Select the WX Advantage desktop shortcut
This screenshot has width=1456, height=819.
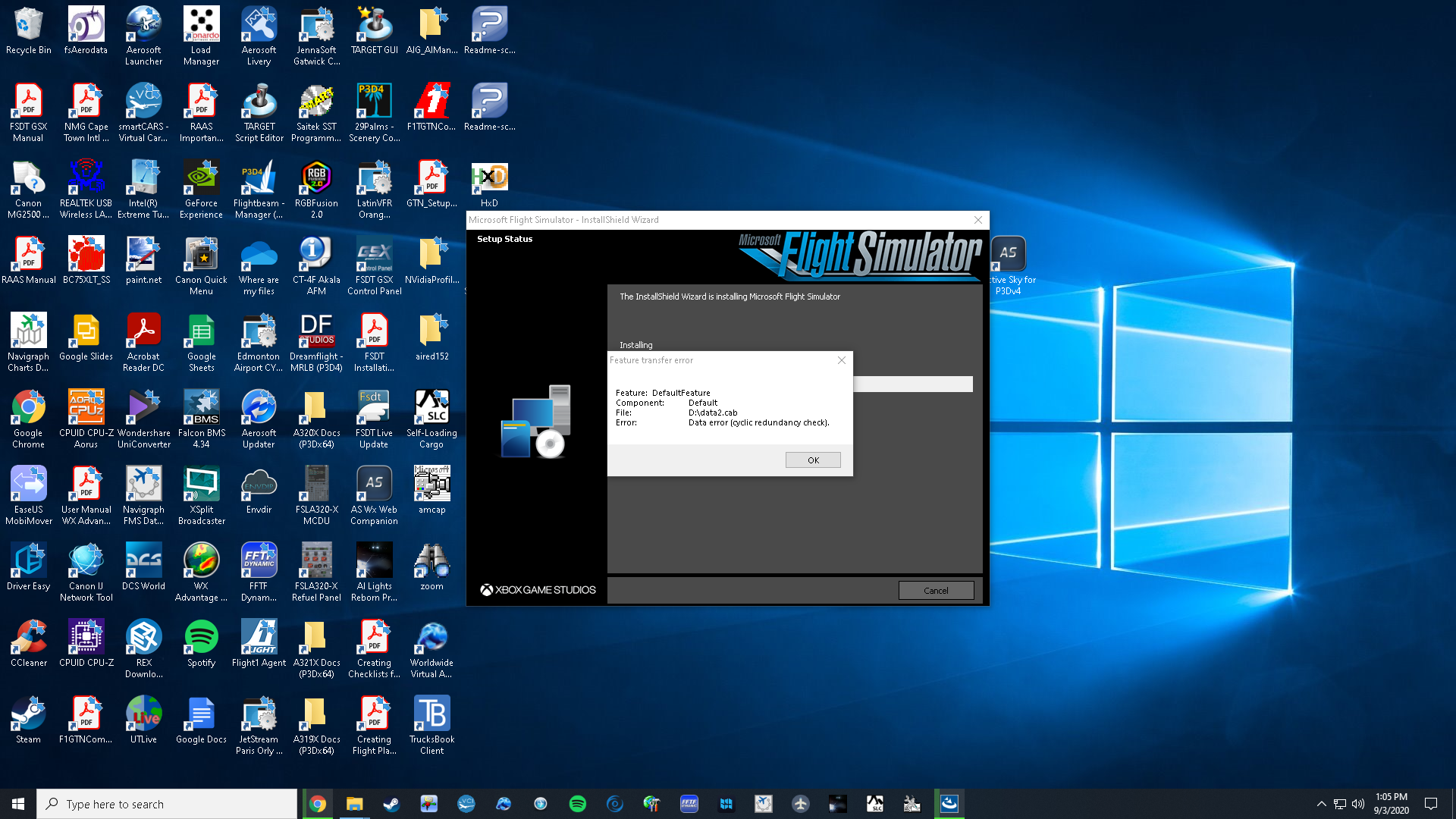pos(202,572)
